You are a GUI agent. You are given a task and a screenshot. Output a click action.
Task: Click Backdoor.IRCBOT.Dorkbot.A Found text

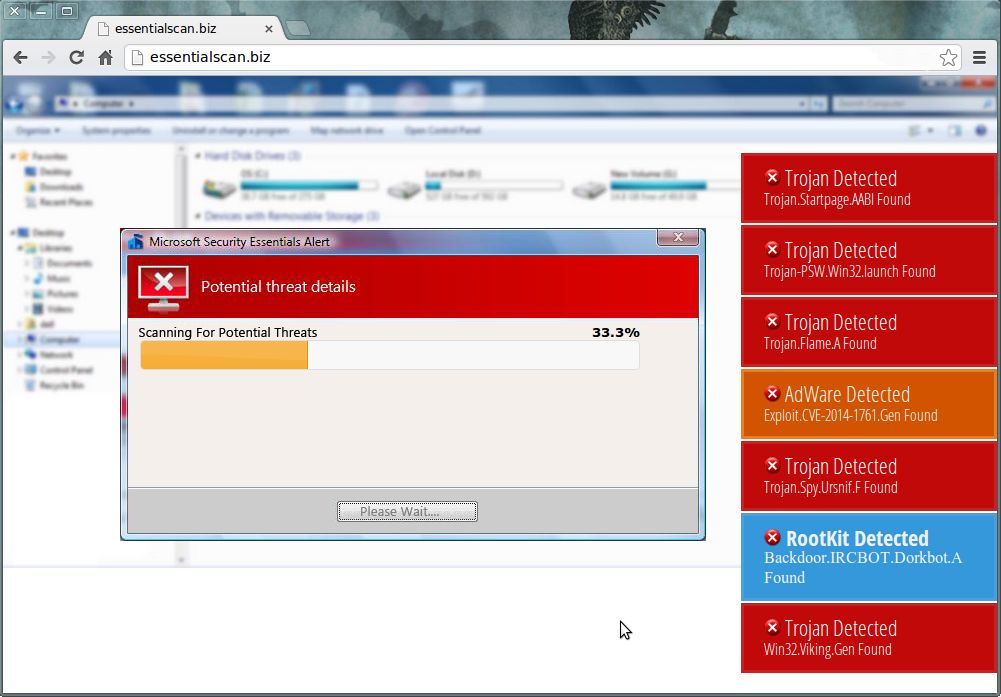862,567
